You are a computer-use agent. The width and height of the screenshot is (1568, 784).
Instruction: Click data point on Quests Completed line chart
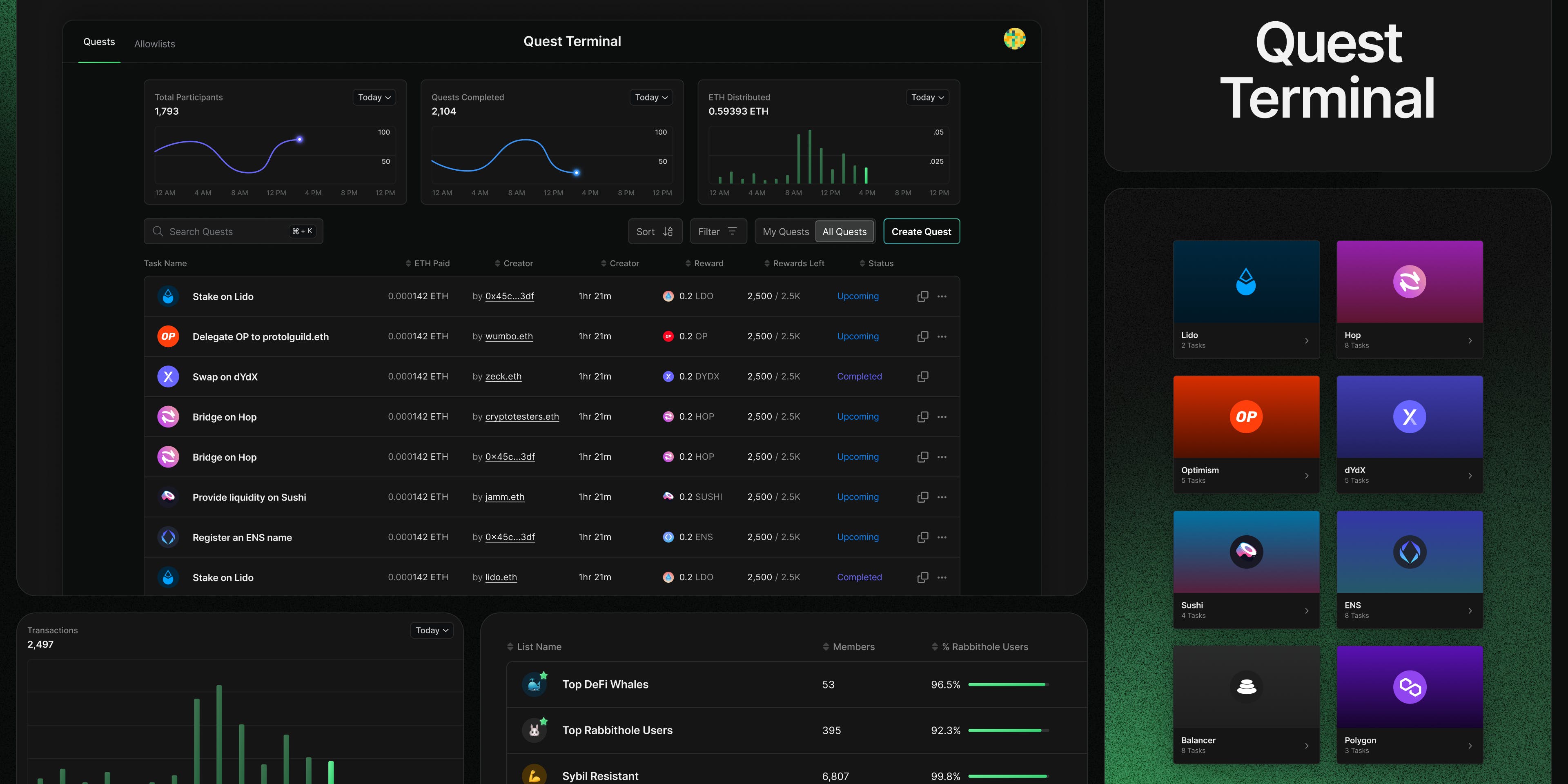[x=577, y=173]
